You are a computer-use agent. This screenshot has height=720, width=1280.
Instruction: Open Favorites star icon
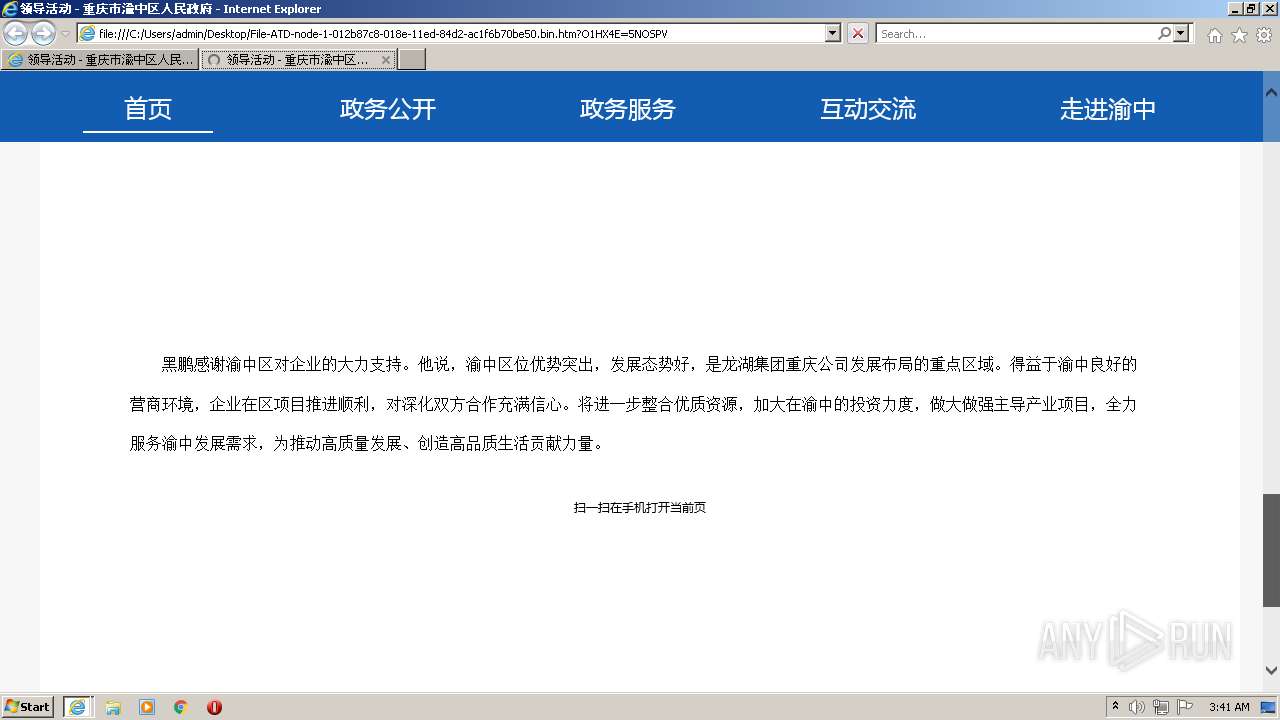[x=1239, y=35]
